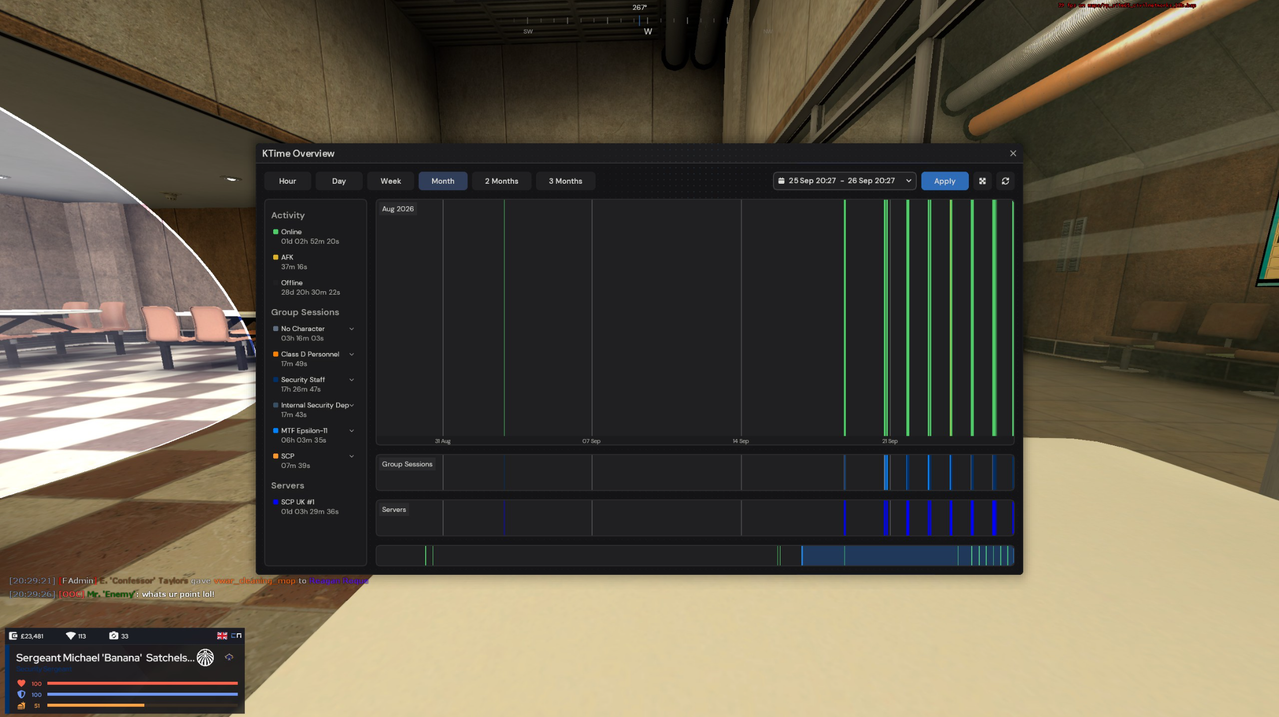1279x717 pixels.
Task: Click the diamond icon next to 113
Action: (x=70, y=636)
